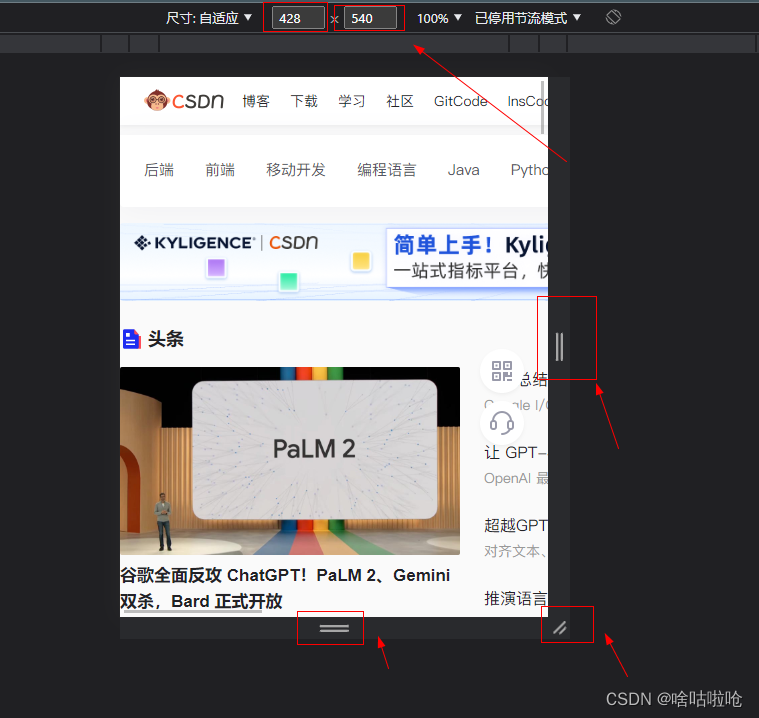Open the 已停用节流模式 throttling dropdown
Screen dimensions: 759x718
coord(528,18)
